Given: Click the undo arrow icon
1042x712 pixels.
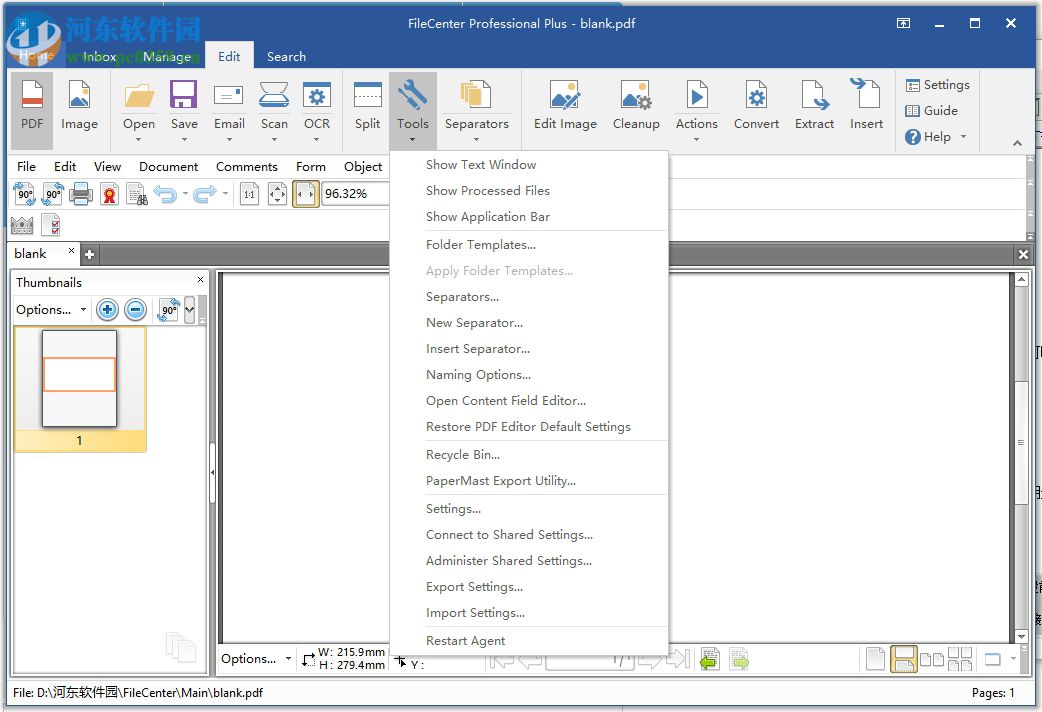Looking at the screenshot, I should click(x=165, y=194).
